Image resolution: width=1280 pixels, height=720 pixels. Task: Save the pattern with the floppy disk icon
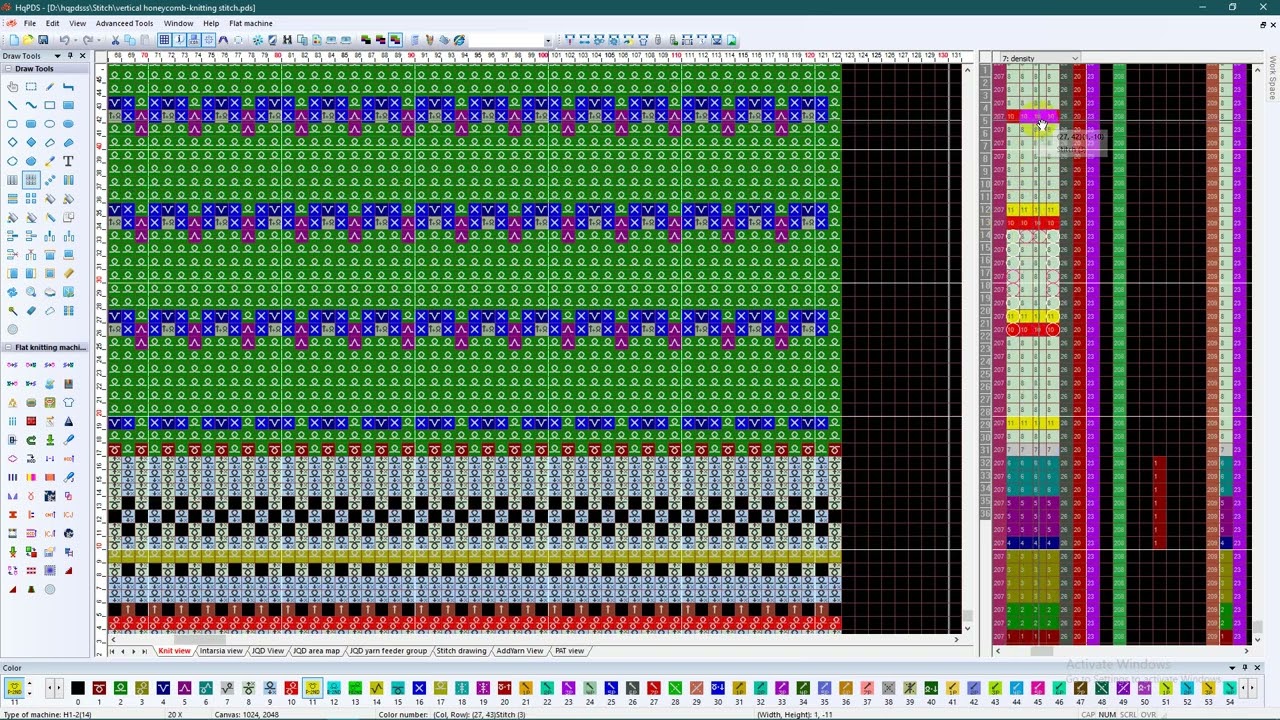tap(43, 40)
